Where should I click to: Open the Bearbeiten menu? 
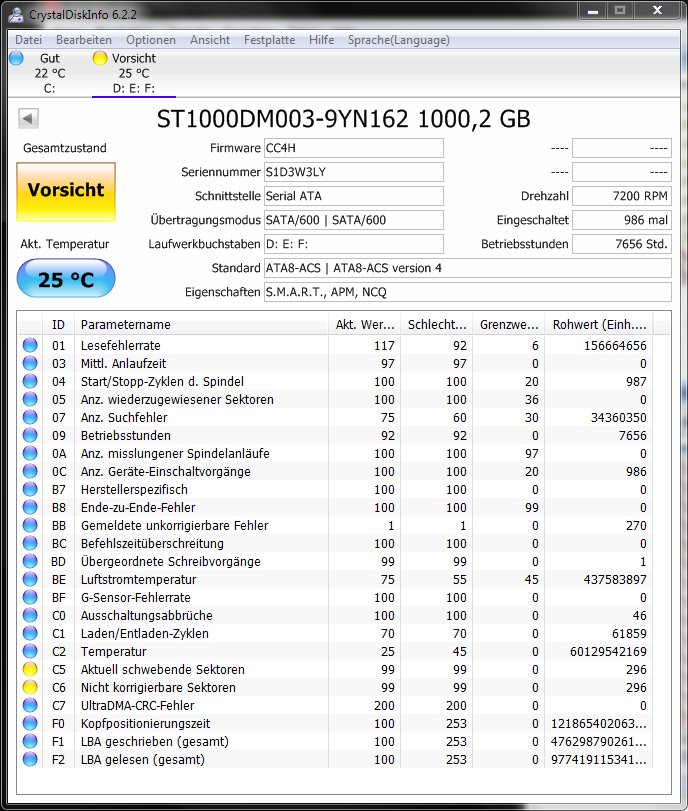[84, 40]
